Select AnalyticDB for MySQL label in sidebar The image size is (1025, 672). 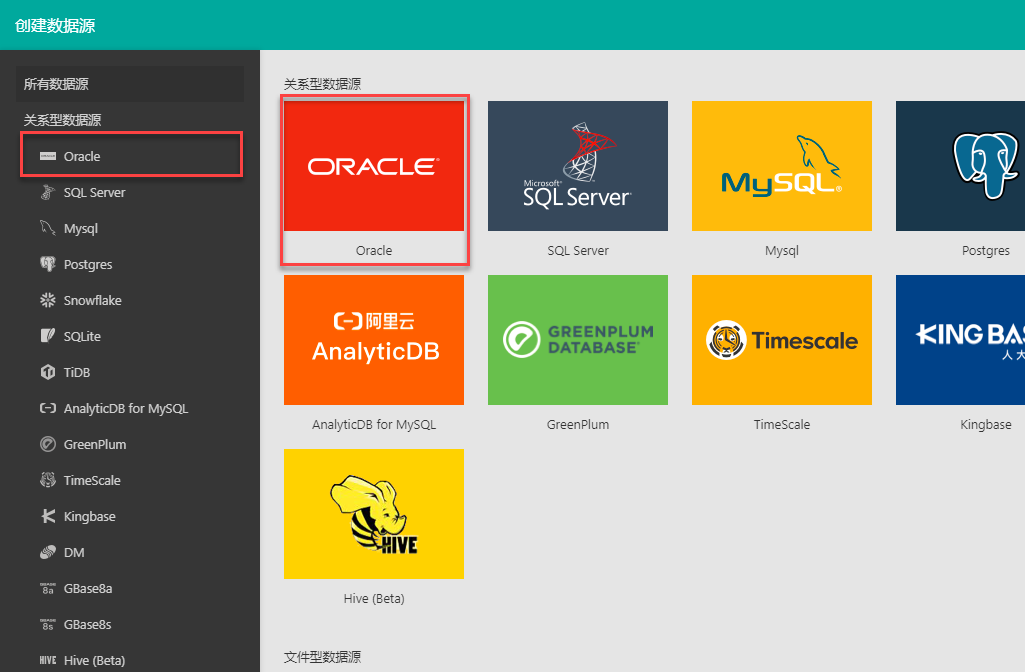pyautogui.click(x=126, y=409)
